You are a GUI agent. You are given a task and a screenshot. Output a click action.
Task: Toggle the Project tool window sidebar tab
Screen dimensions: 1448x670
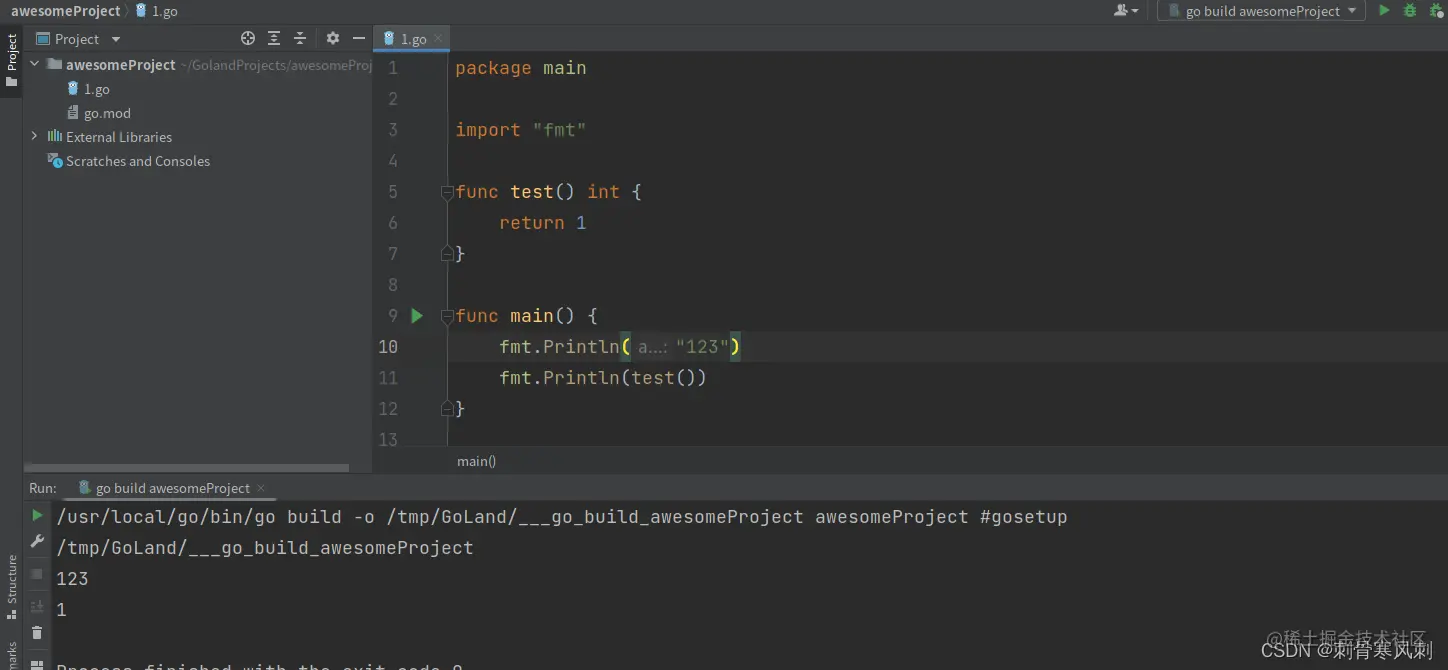coord(11,60)
